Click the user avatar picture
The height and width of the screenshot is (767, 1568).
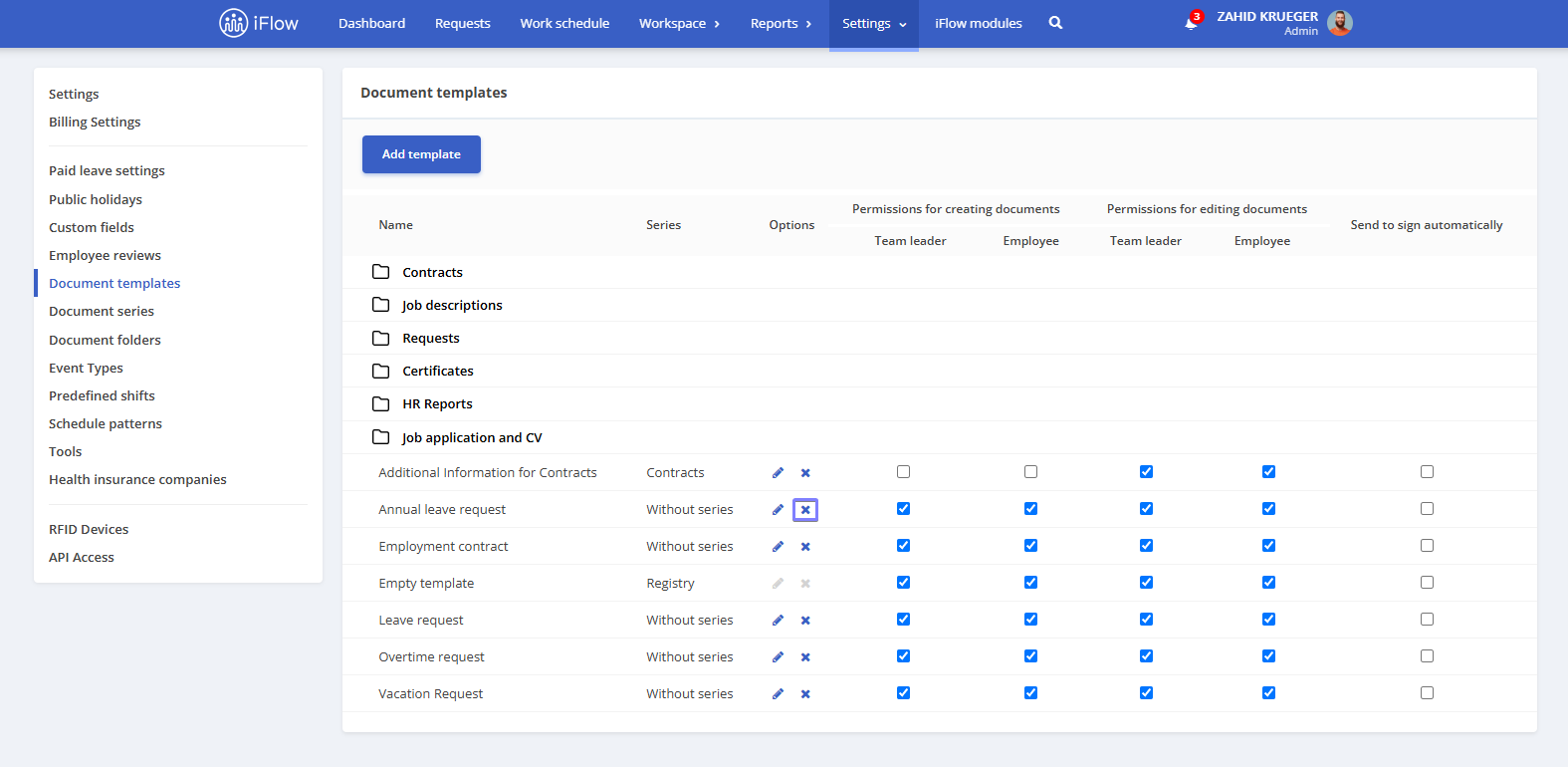pos(1340,23)
